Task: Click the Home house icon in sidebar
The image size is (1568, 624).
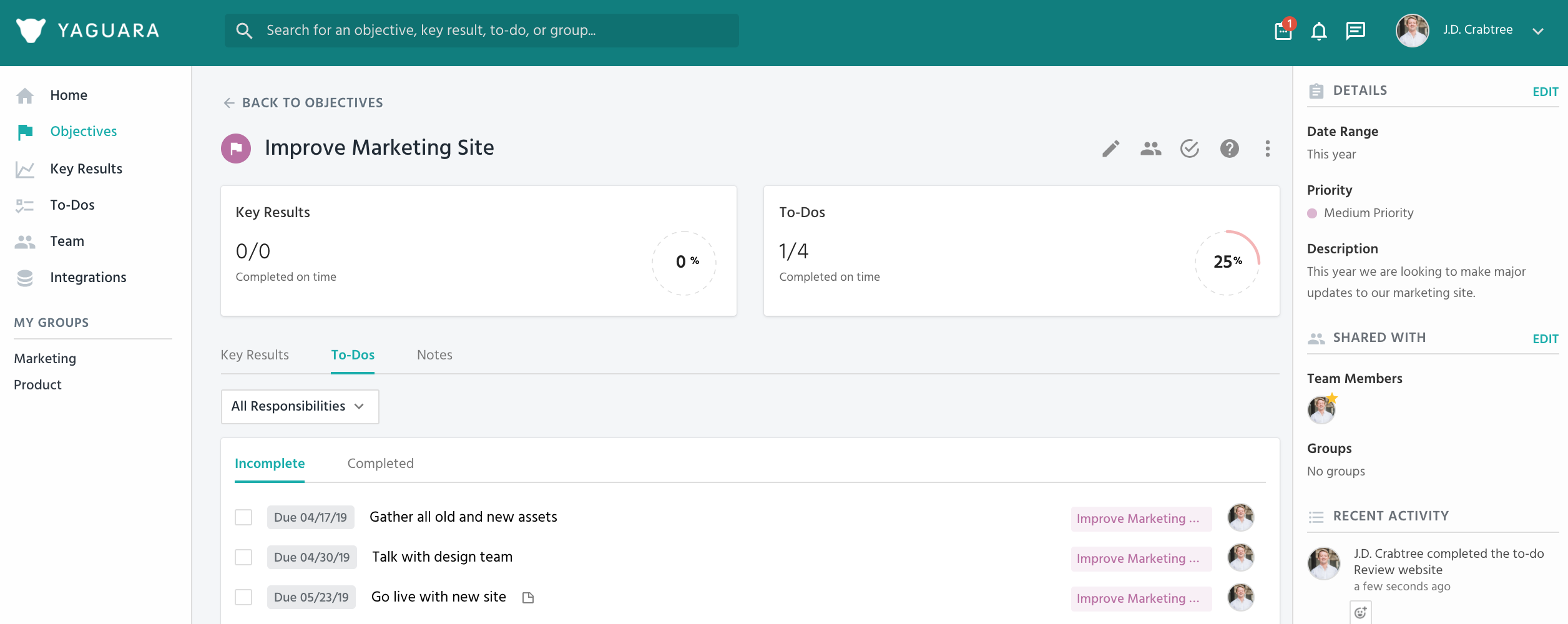Action: click(x=25, y=95)
